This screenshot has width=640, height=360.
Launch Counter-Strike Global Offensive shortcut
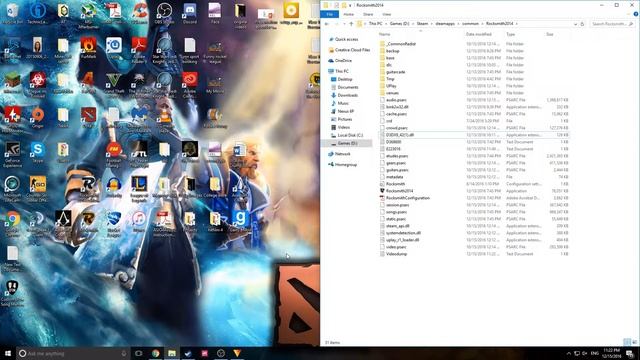click(38, 189)
